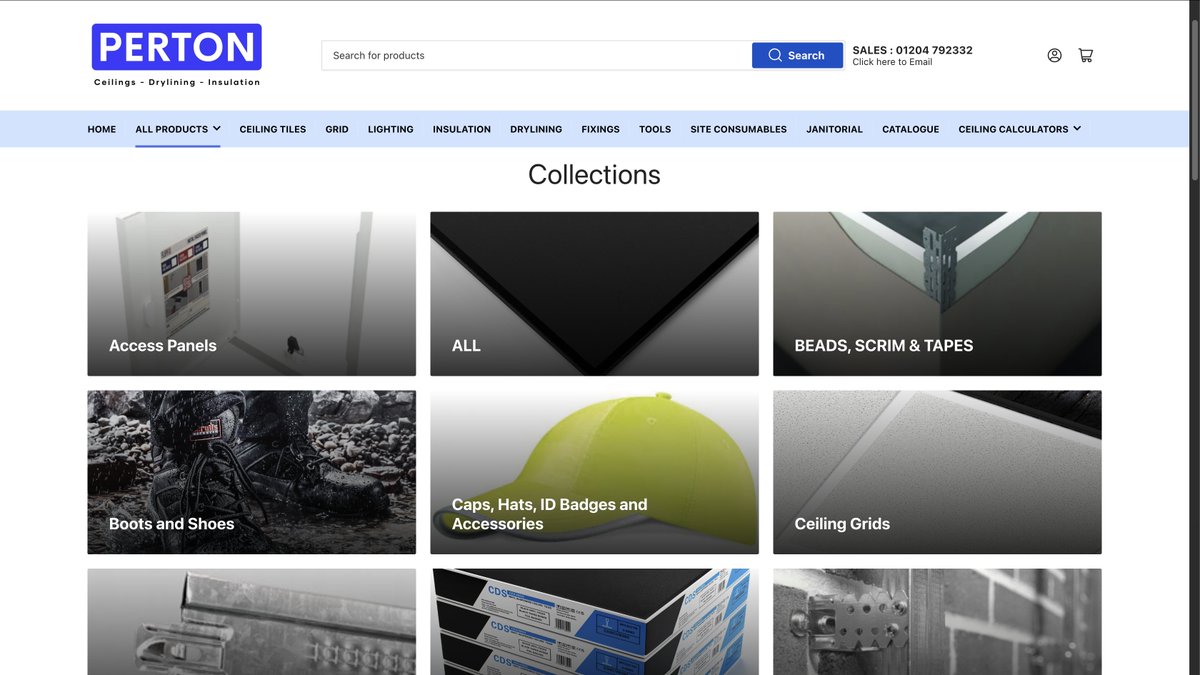The height and width of the screenshot is (675, 1200).
Task: Open the ALL collection card
Action: point(594,294)
